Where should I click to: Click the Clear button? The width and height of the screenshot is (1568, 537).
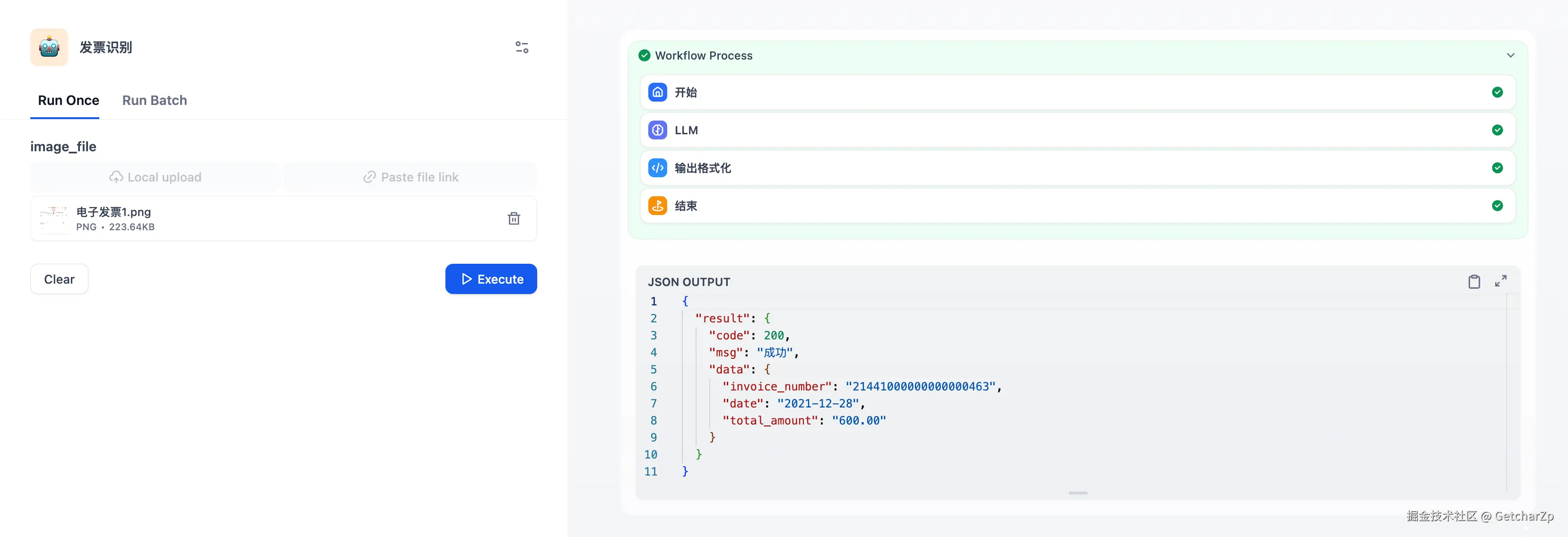pos(59,279)
